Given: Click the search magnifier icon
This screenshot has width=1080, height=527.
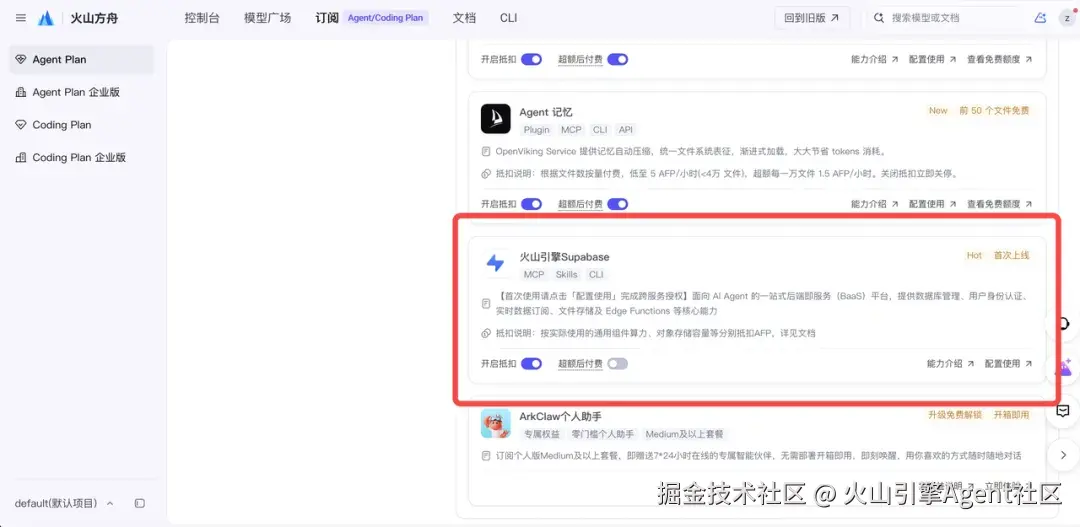Looking at the screenshot, I should tap(879, 18).
